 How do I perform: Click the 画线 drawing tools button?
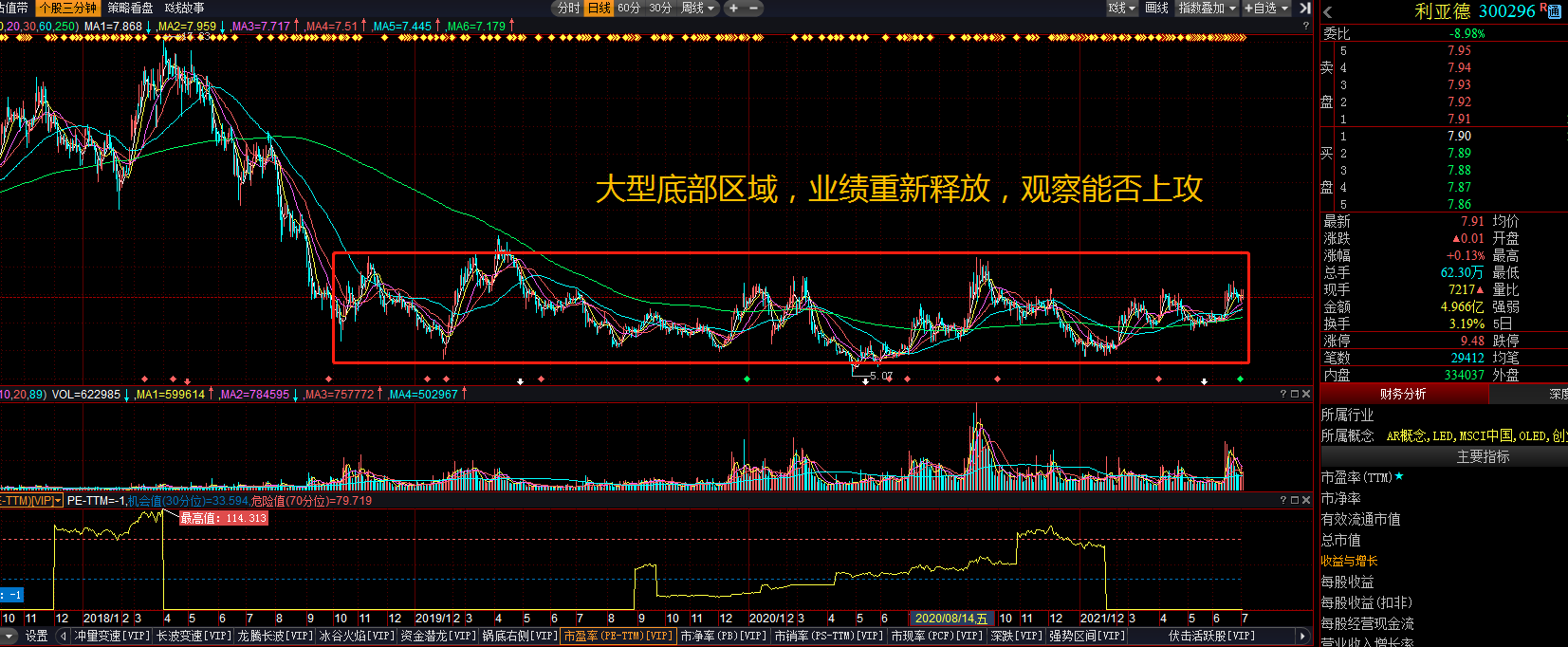coord(1157,8)
